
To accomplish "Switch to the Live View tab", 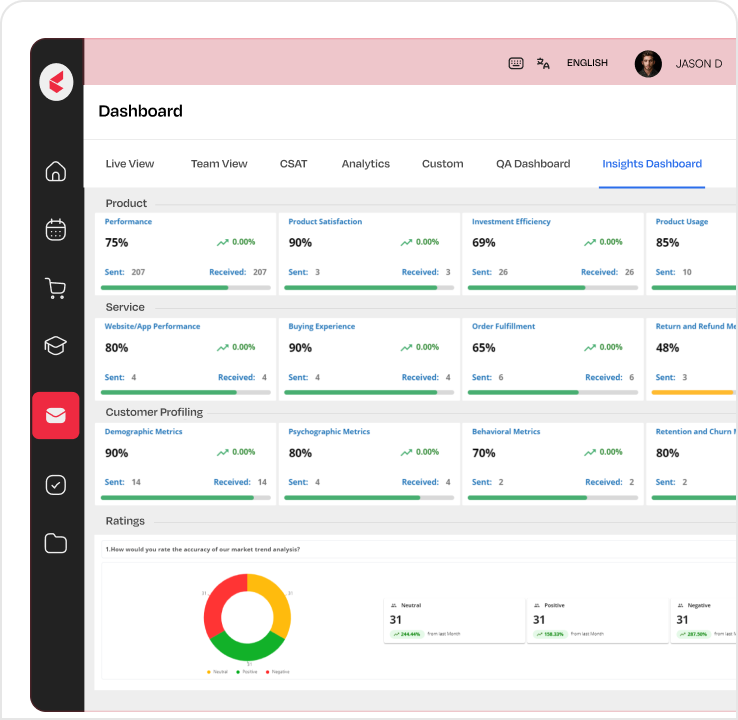I will click(x=130, y=164).
